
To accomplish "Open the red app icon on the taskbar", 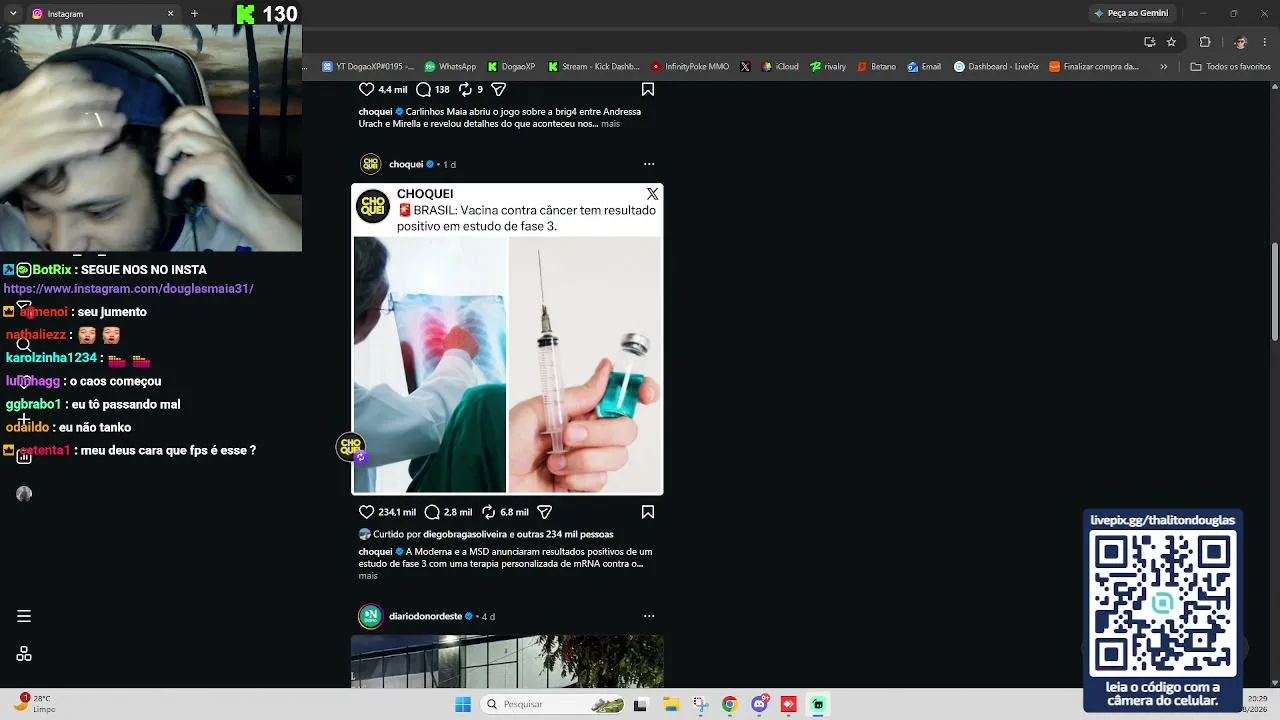I will (788, 704).
